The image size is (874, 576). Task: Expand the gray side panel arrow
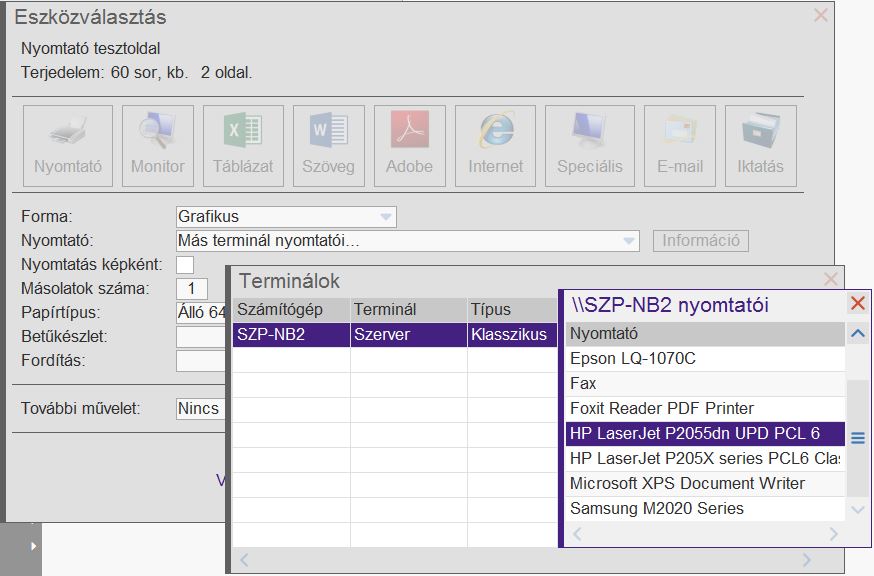tap(33, 546)
